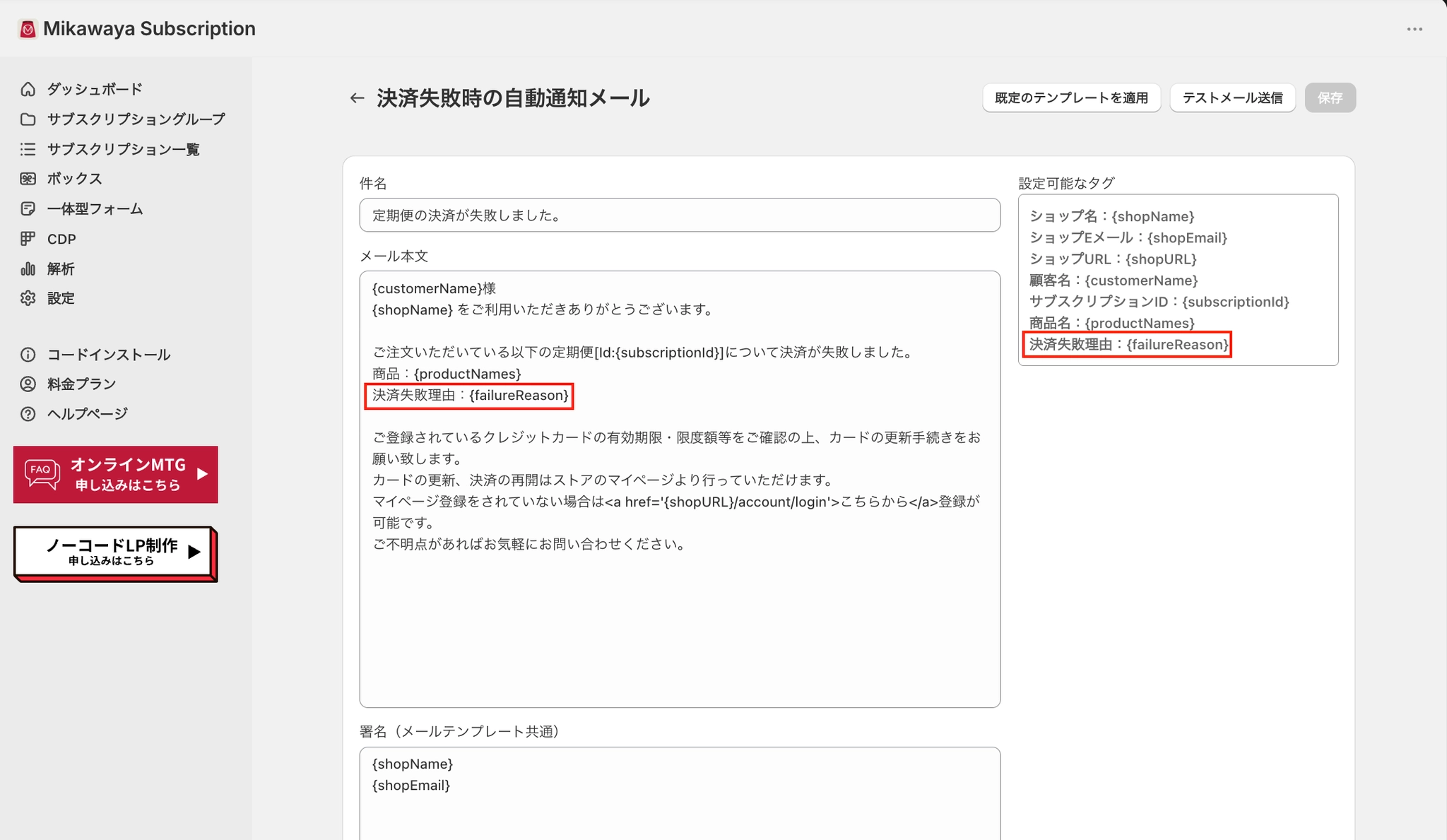1447x840 pixels.
Task: Click into the 件名 subject field
Action: pyautogui.click(x=679, y=215)
